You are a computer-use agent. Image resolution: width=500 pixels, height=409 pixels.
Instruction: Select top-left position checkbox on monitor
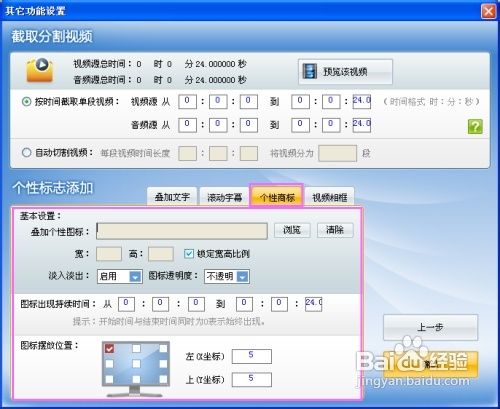coord(109,349)
